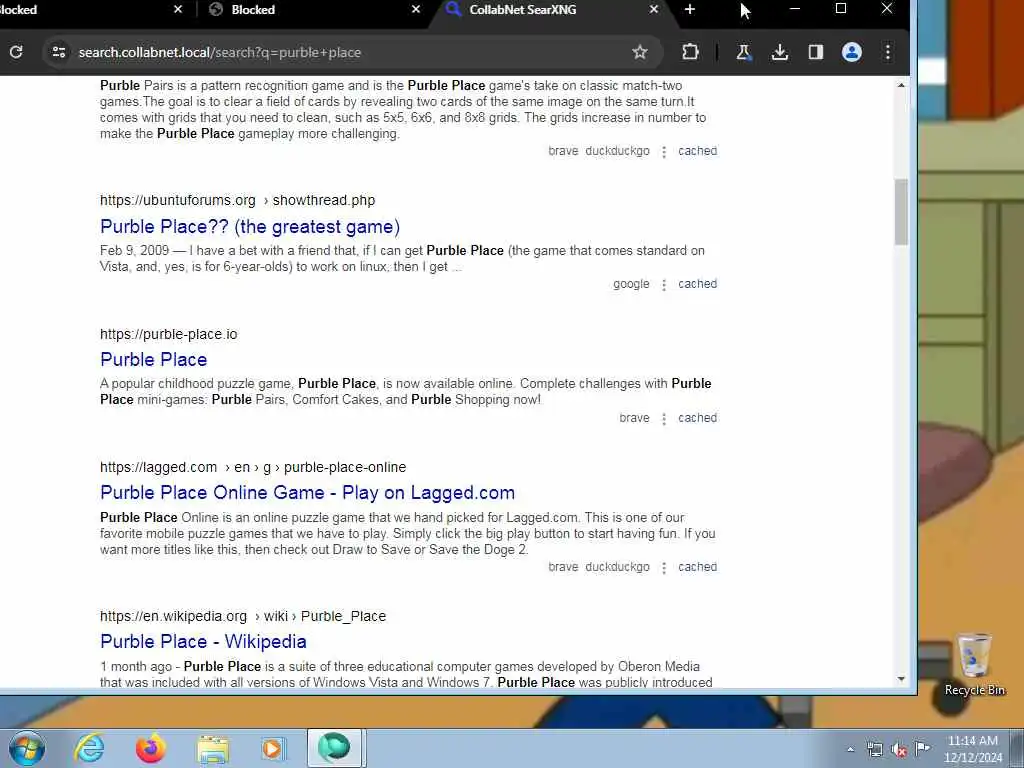This screenshot has height=768, width=1024.
Task: Expand options dots for ubuntuforums result
Action: click(664, 285)
